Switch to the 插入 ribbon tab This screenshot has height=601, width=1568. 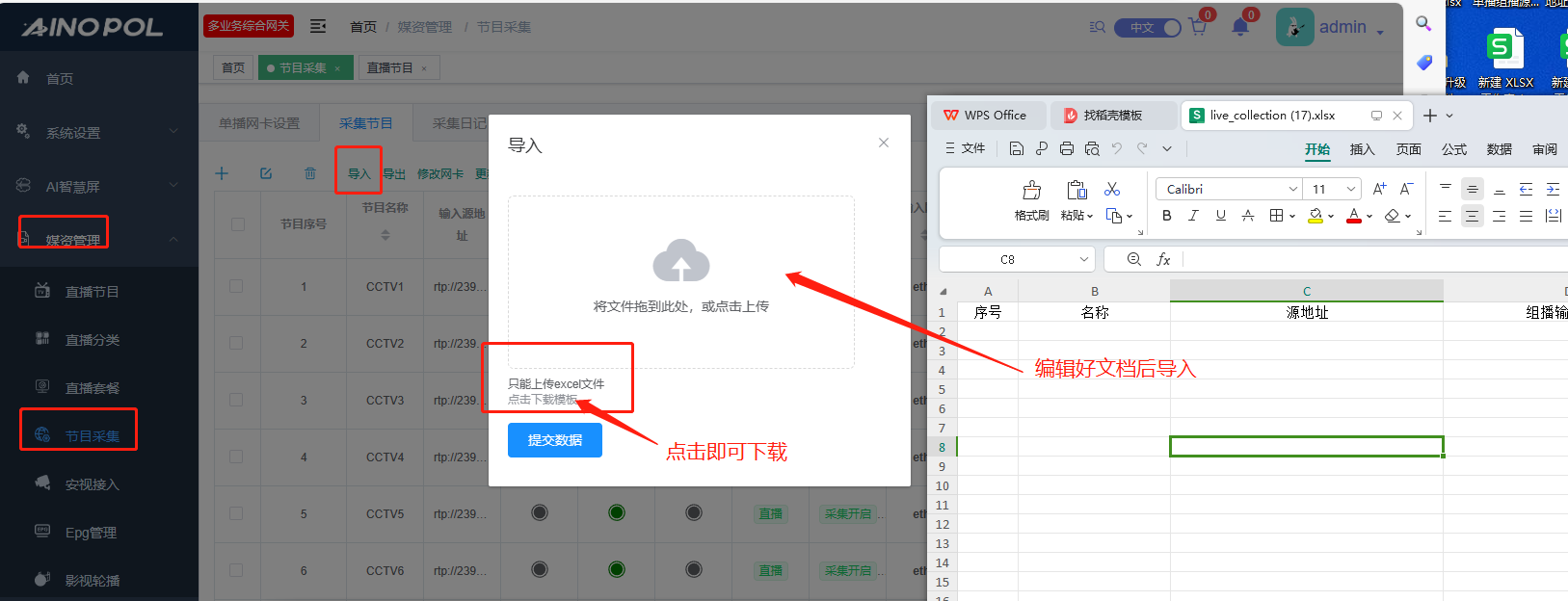coord(1362,149)
